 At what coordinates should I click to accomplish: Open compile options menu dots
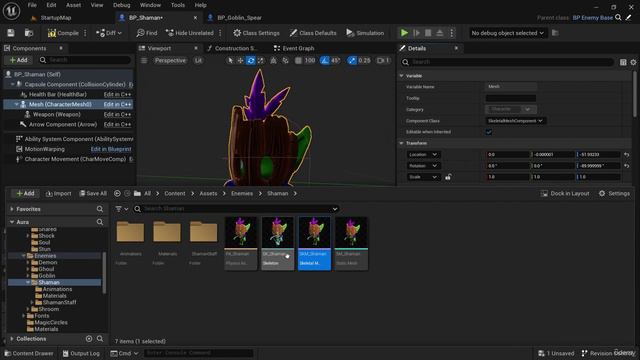click(85, 33)
